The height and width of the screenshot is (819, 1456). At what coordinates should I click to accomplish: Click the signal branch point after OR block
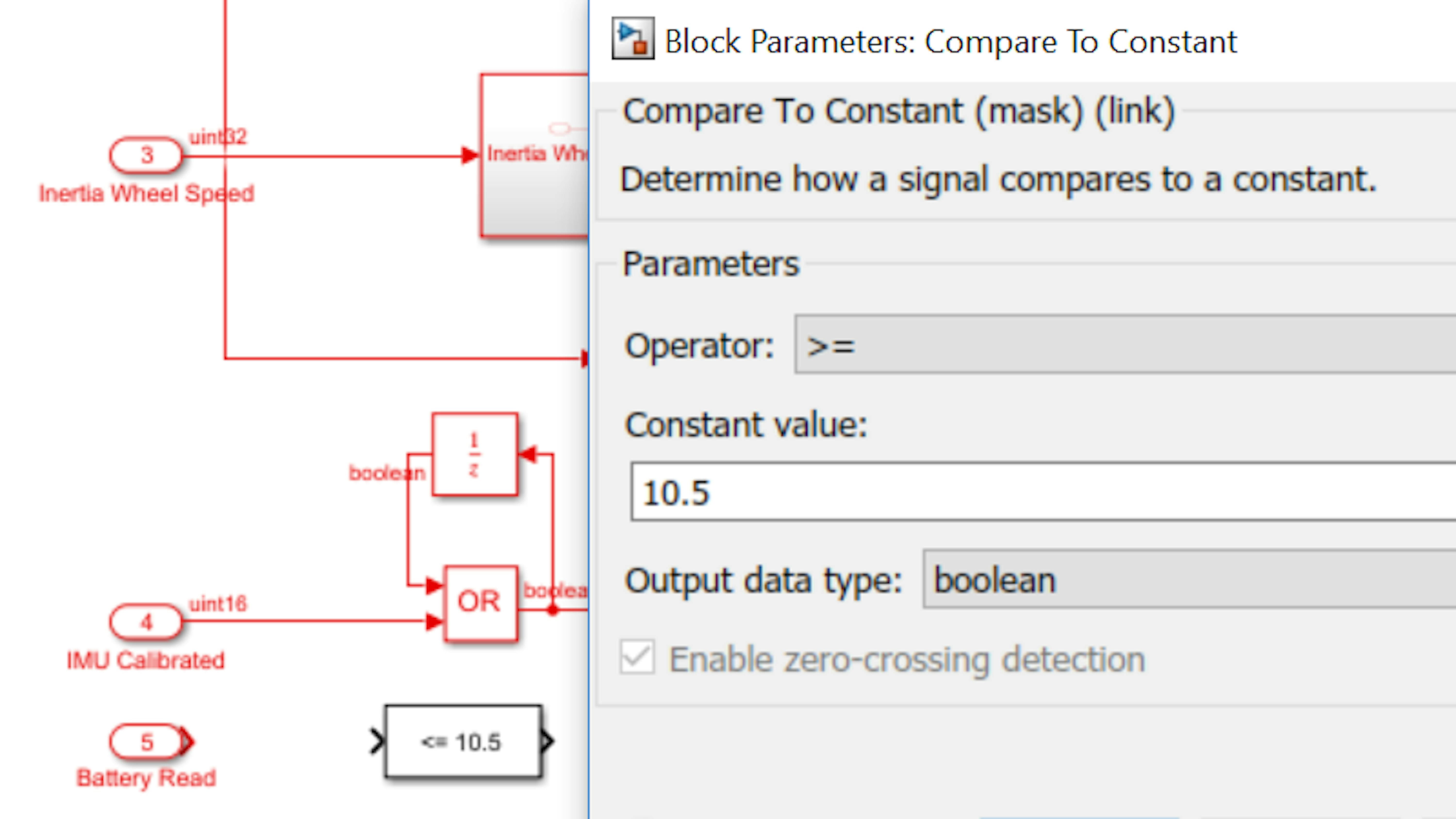[x=552, y=610]
